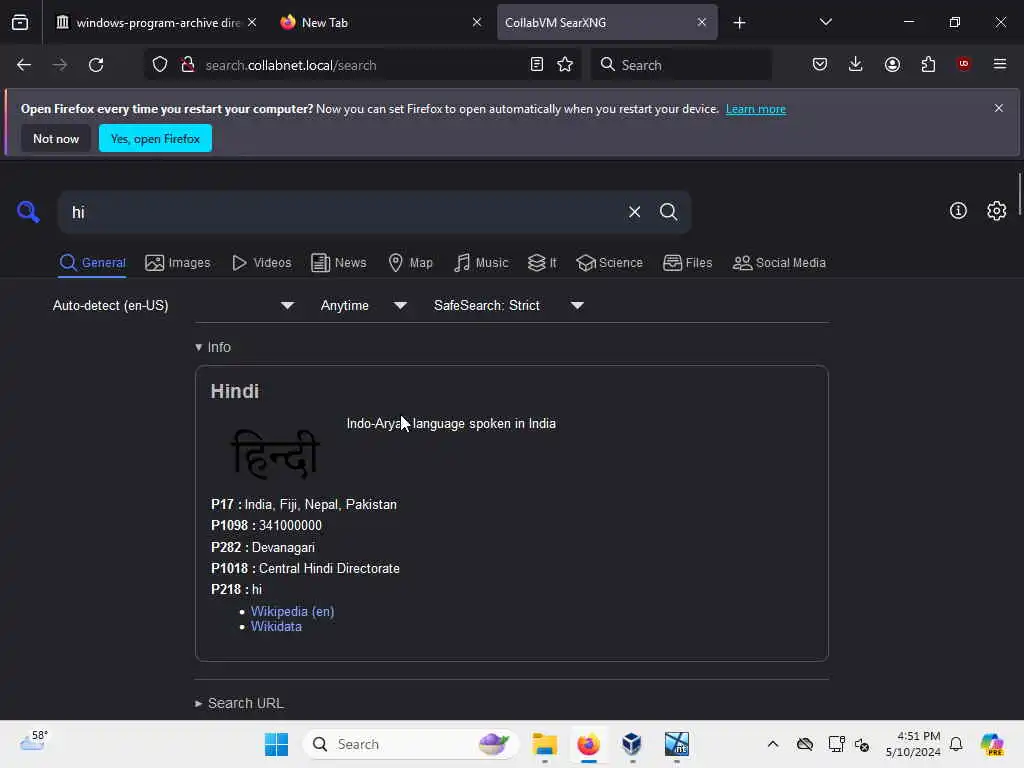
Task: Select the Social Media search category
Action: (779, 263)
